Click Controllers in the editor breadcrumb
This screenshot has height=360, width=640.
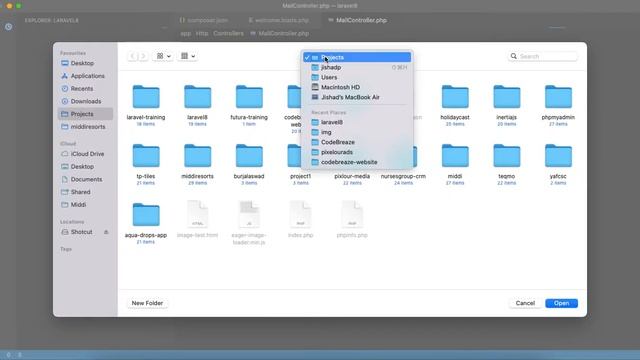228,33
